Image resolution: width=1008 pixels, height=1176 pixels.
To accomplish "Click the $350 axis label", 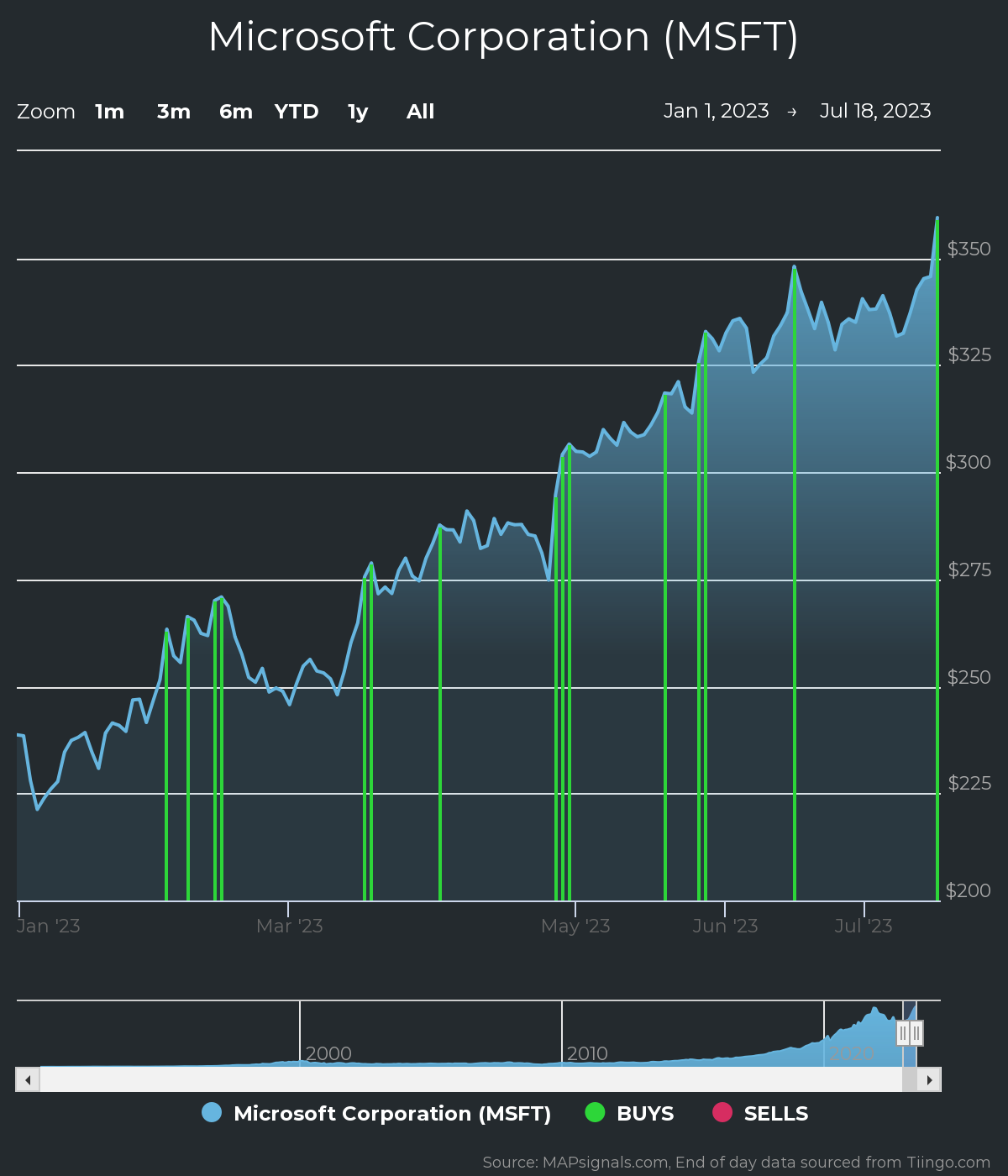I will [x=969, y=249].
